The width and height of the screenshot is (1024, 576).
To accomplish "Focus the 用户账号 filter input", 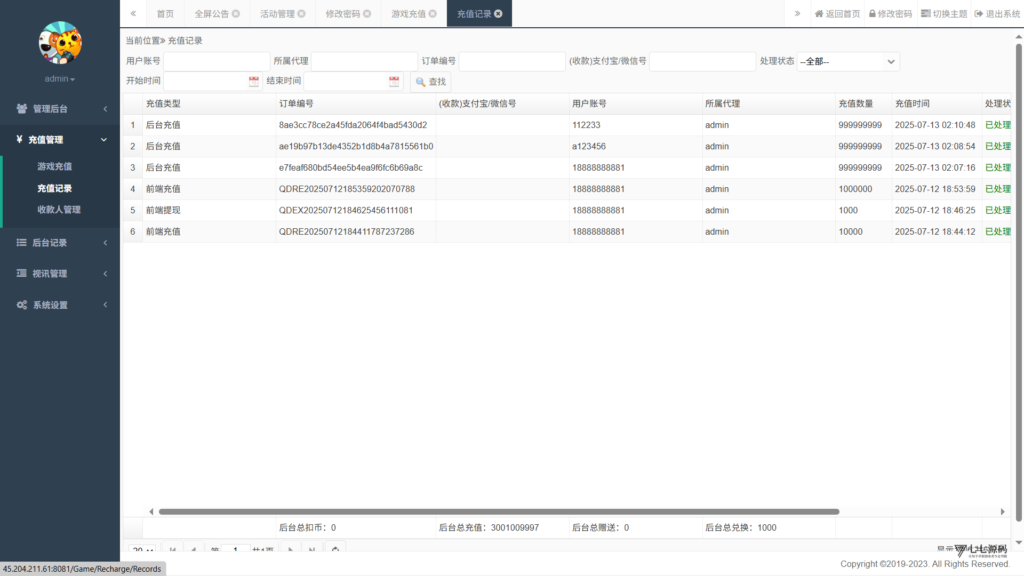I will coord(216,61).
